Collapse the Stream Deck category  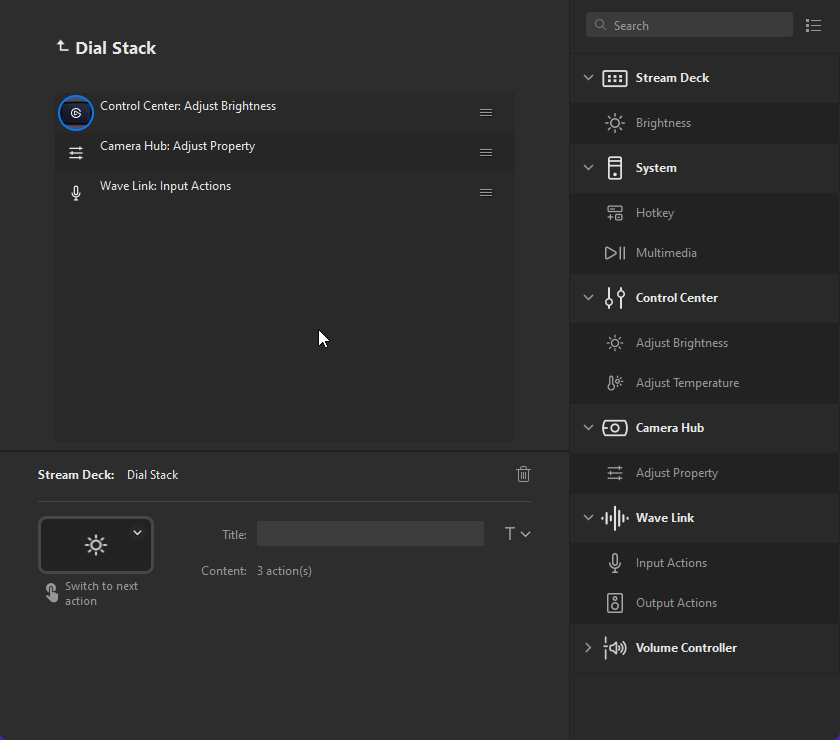tap(588, 78)
